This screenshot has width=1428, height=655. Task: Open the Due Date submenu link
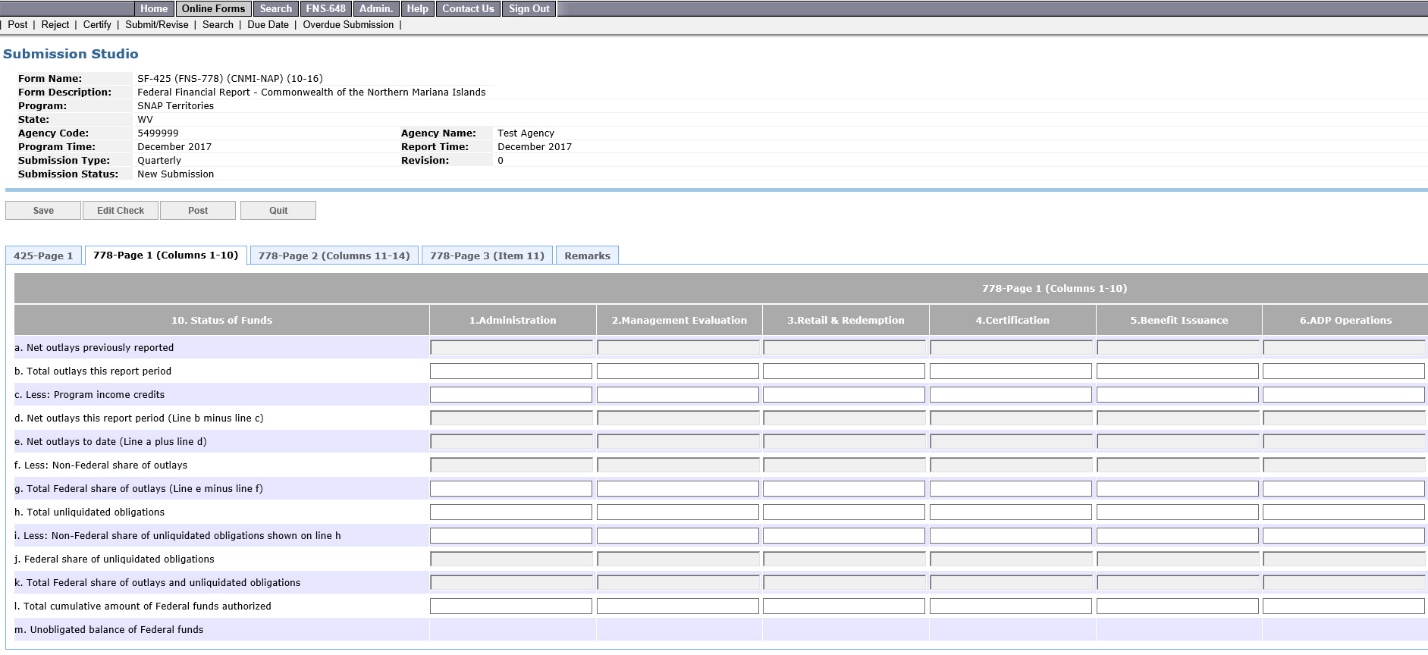click(x=267, y=25)
